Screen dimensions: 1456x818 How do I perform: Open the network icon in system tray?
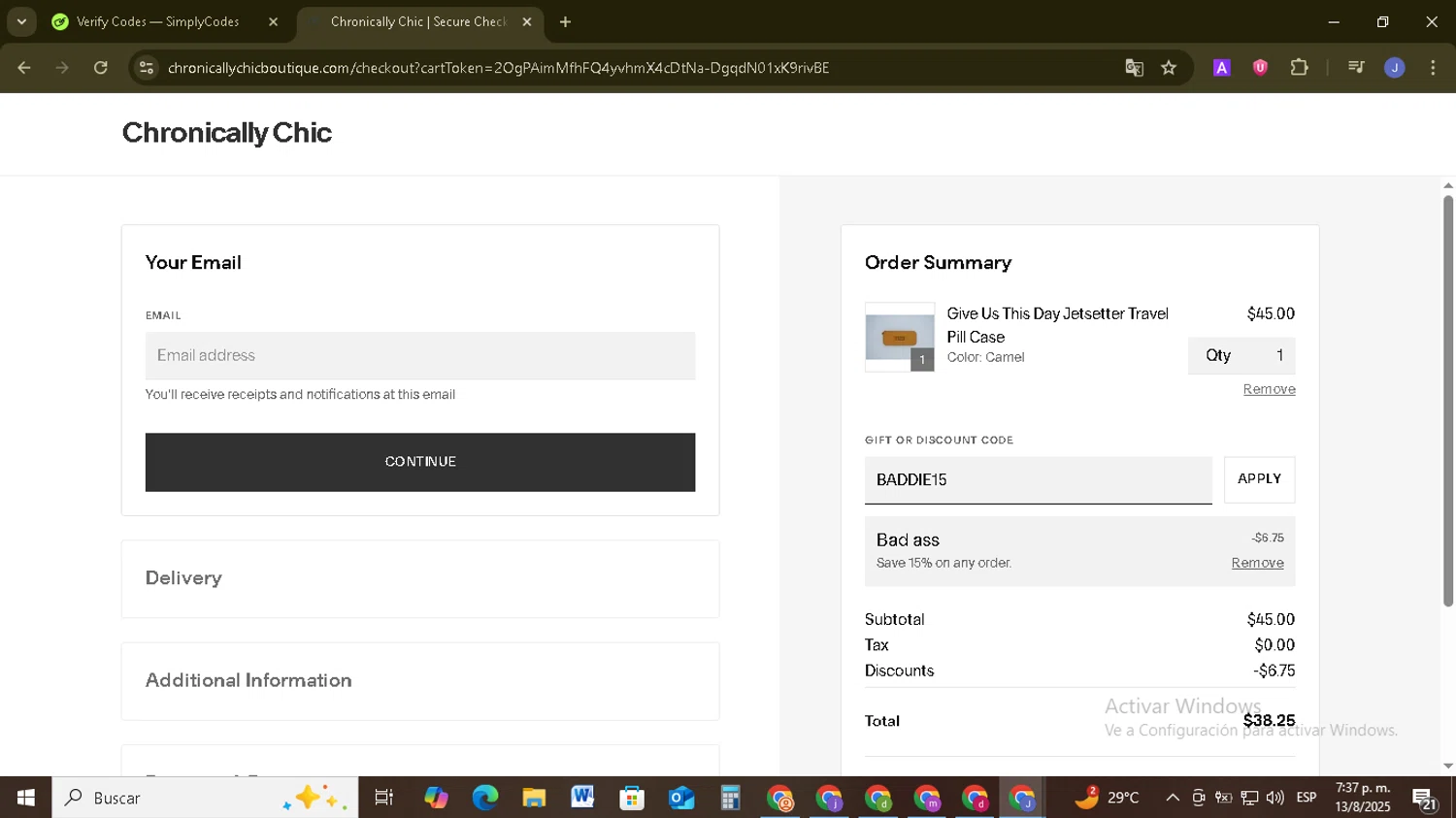click(x=1250, y=798)
